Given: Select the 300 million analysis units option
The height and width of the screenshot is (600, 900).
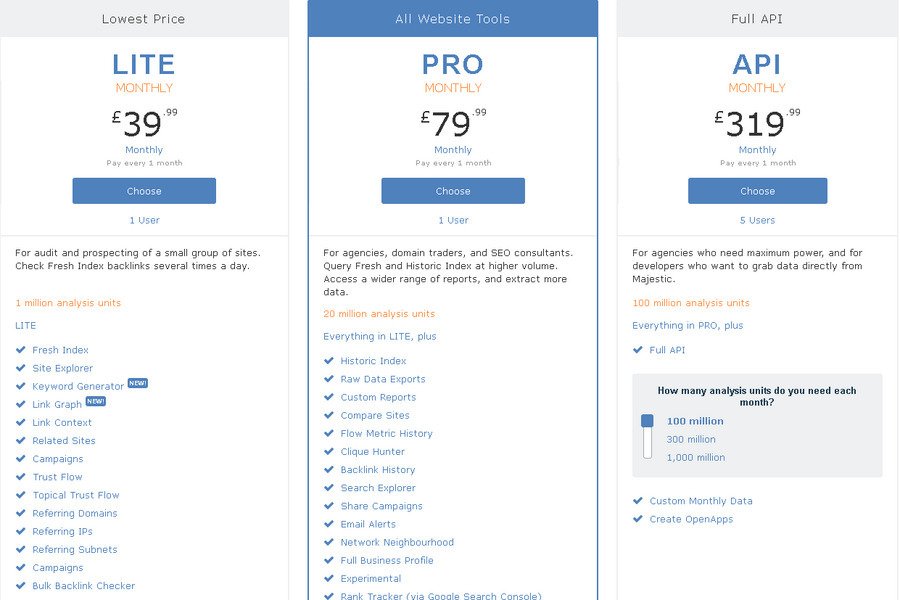Looking at the screenshot, I should click(x=691, y=439).
